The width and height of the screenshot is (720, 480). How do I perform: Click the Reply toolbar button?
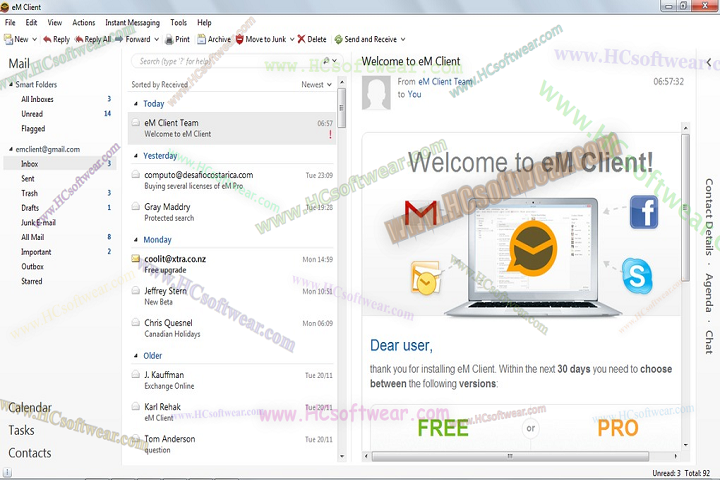click(x=56, y=40)
